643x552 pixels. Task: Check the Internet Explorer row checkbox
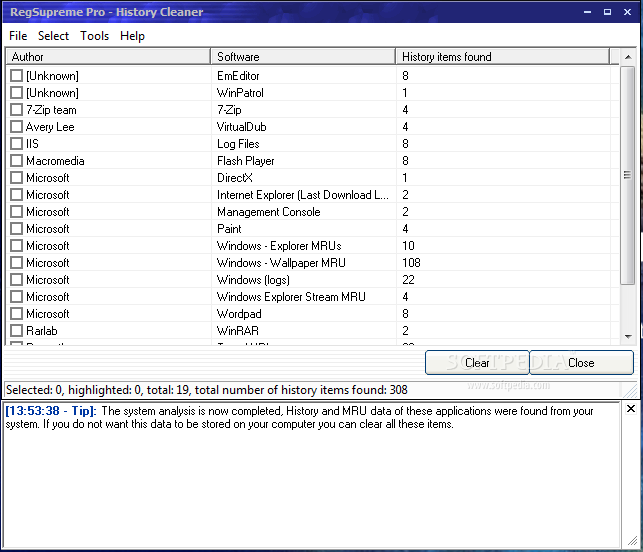(16, 195)
